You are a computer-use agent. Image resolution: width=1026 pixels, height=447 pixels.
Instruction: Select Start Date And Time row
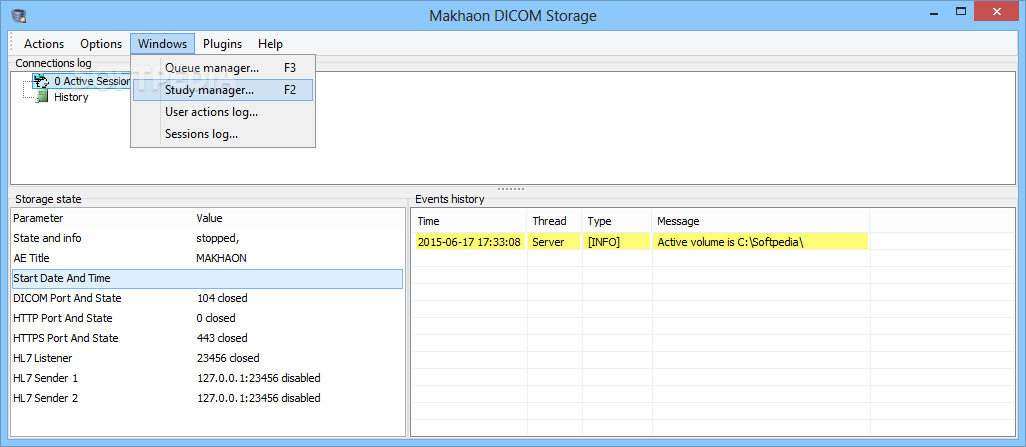pos(207,278)
